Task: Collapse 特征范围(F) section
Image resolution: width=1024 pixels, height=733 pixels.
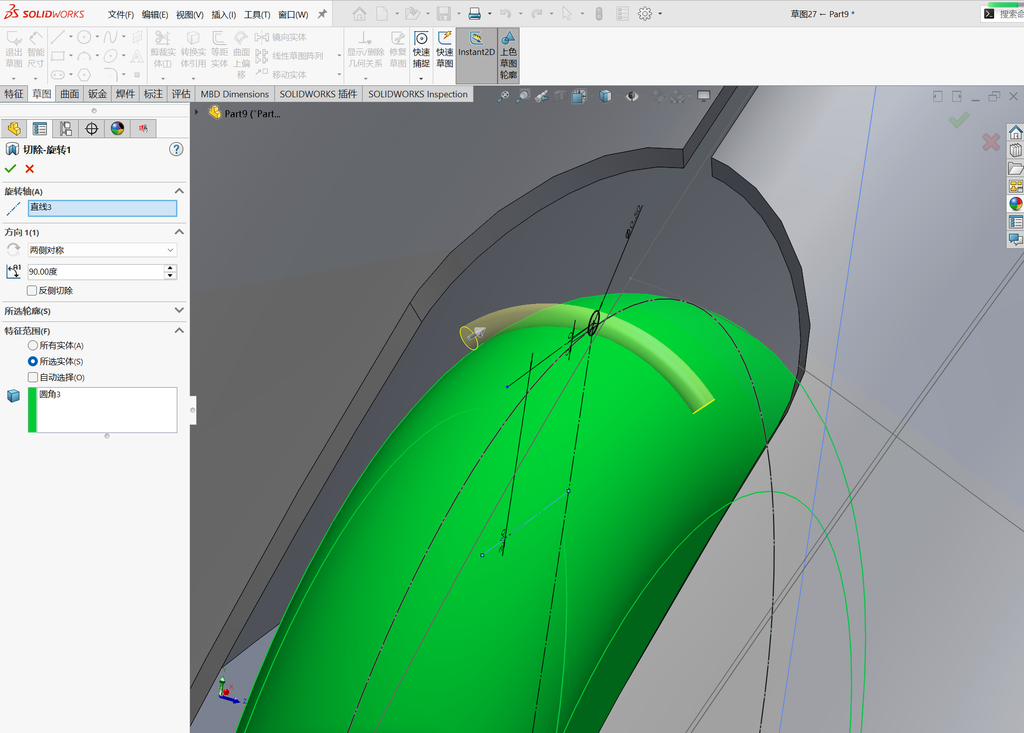Action: (x=179, y=331)
